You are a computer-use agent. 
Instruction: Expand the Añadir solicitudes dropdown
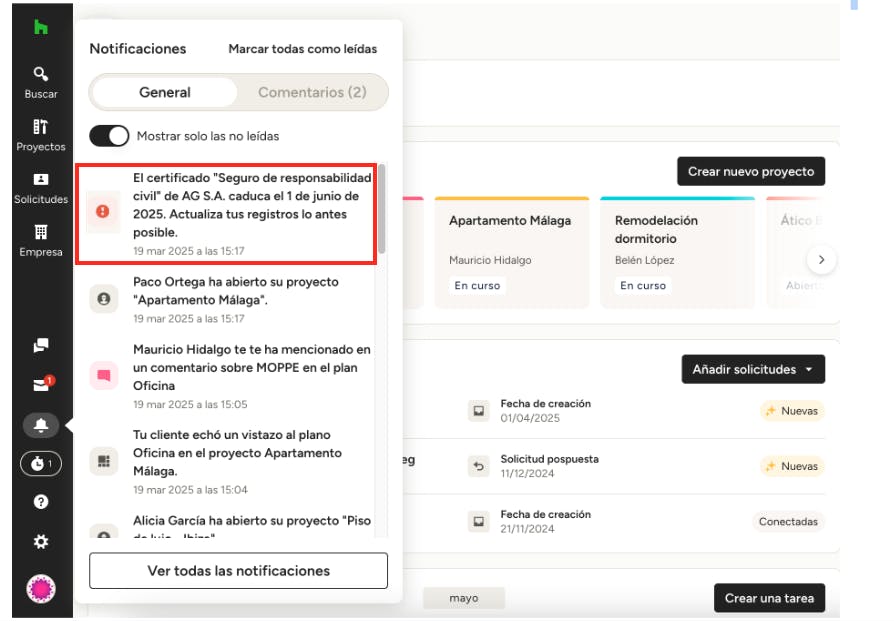tap(752, 370)
